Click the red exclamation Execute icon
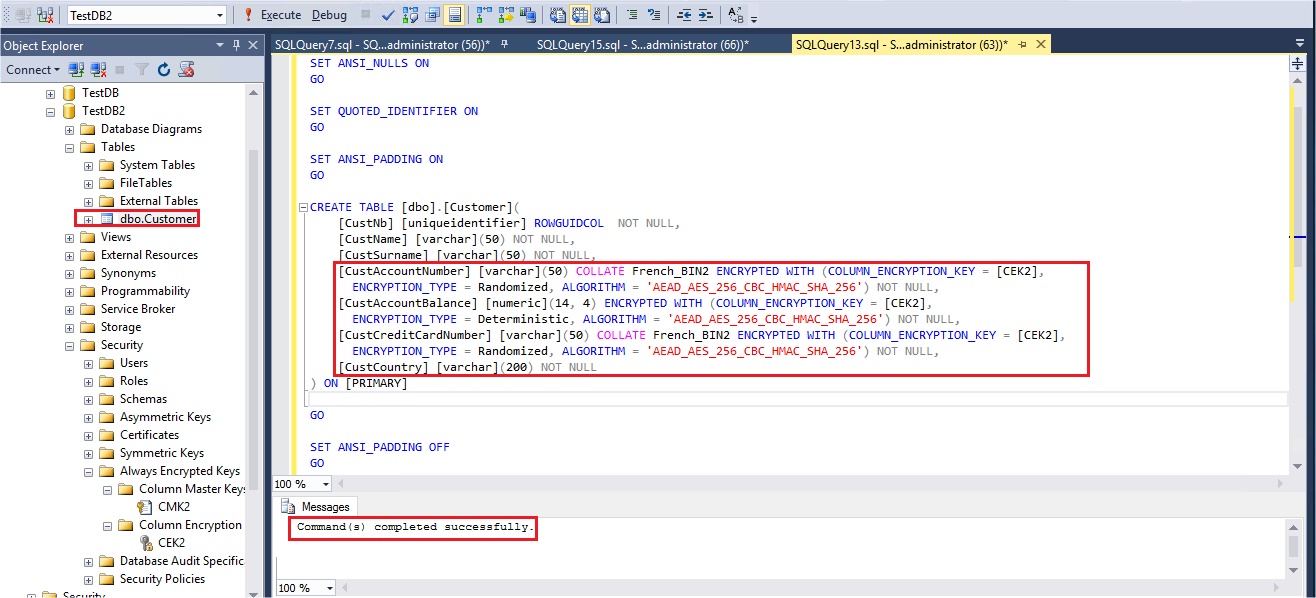This screenshot has width=1316, height=598. click(249, 15)
